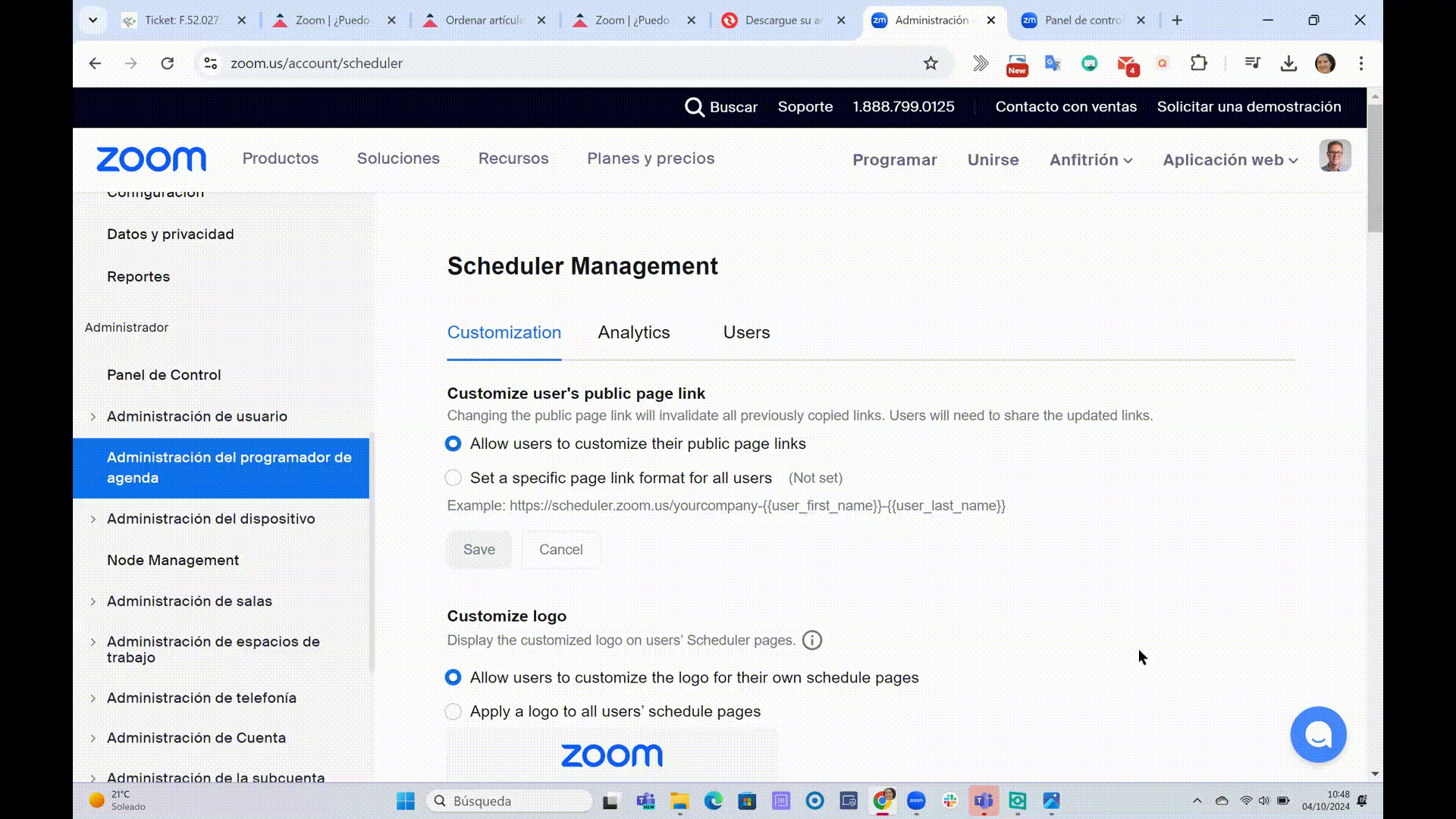The width and height of the screenshot is (1456, 819).
Task: Open Node Management in sidebar
Action: (x=173, y=560)
